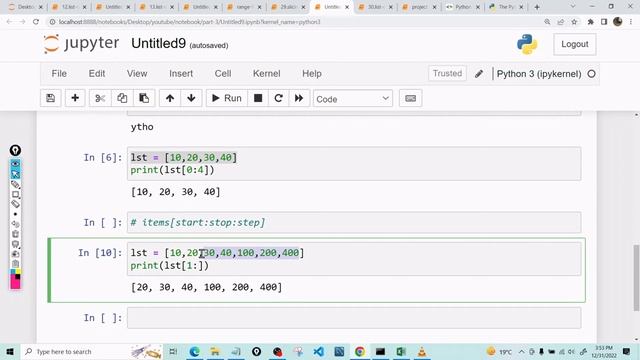Screen dimensions: 640x360
Task: Select the eye tool in annotation toolbar
Action: pos(15,164)
